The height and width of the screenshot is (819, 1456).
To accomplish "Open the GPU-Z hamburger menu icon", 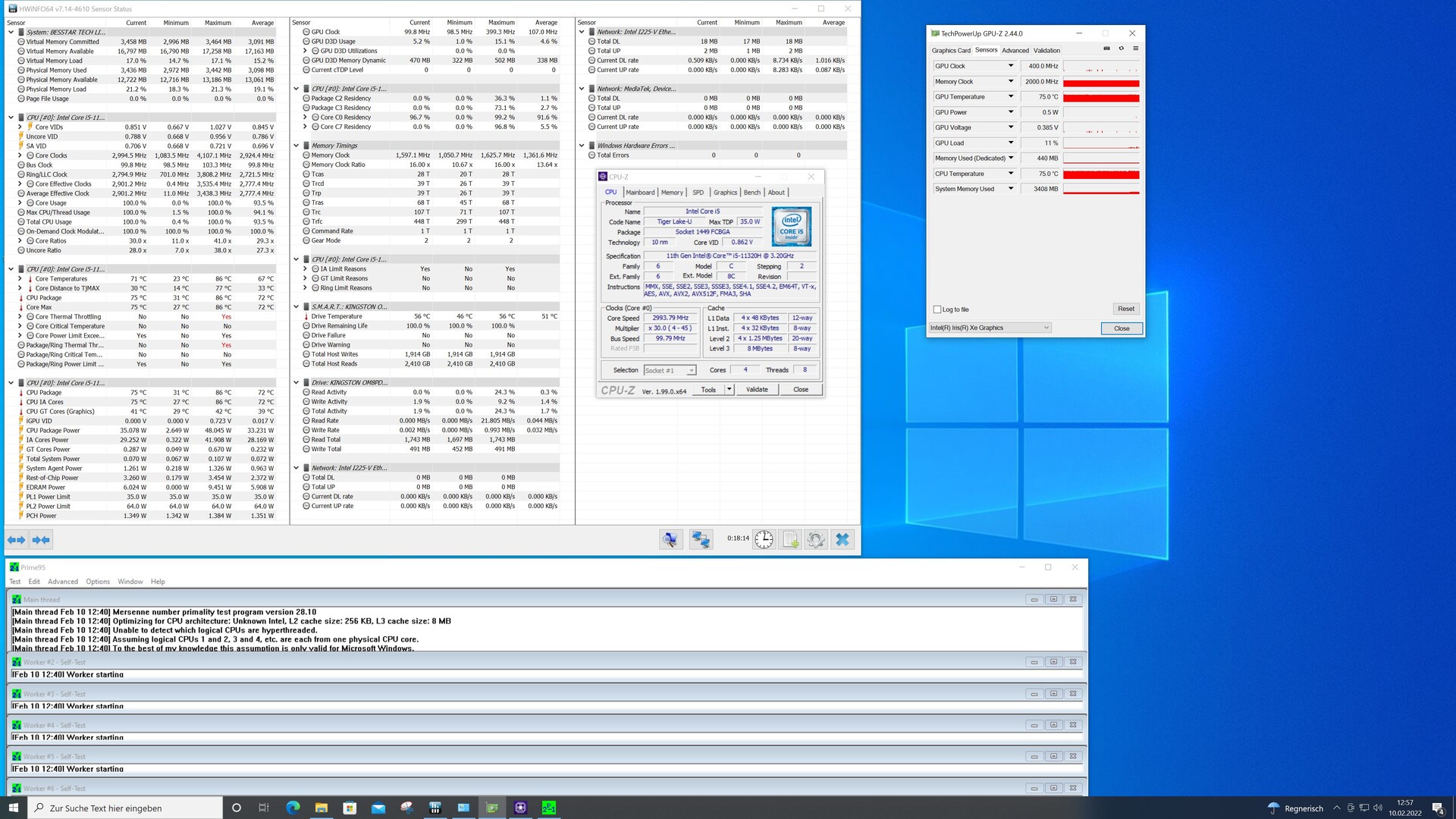I will [x=1135, y=49].
